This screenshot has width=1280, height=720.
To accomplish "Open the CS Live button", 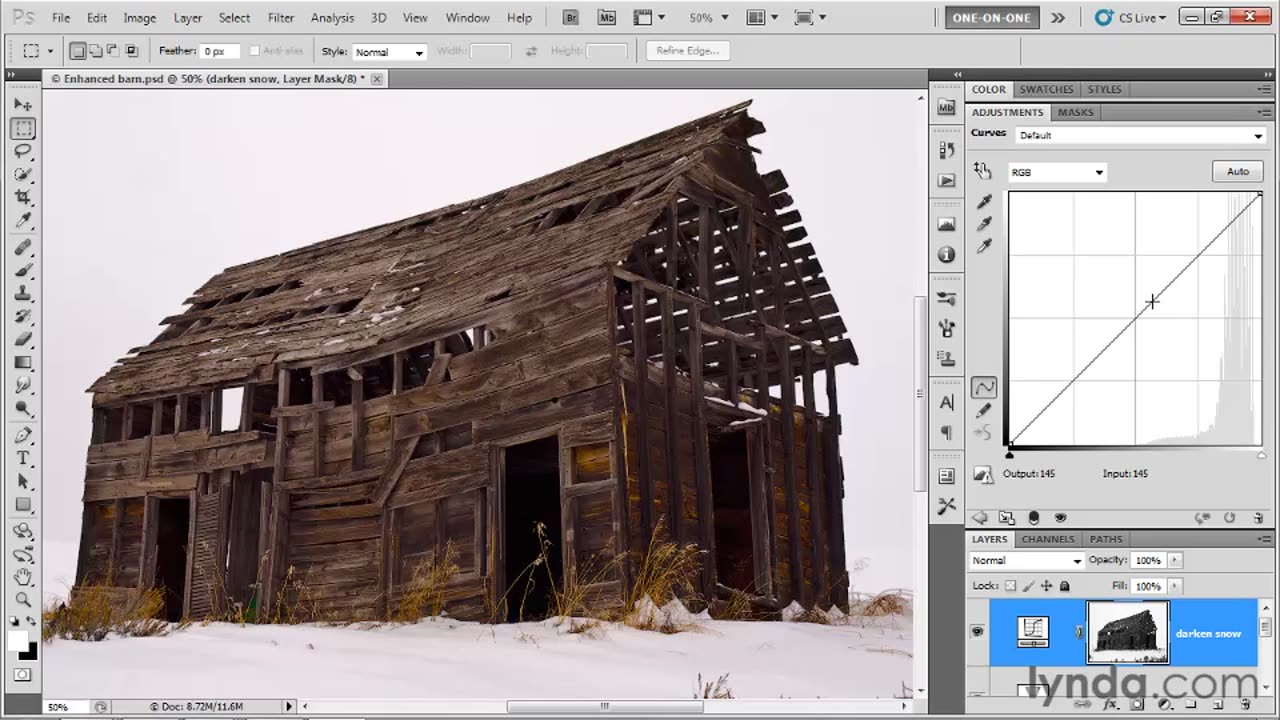I will tap(1130, 17).
